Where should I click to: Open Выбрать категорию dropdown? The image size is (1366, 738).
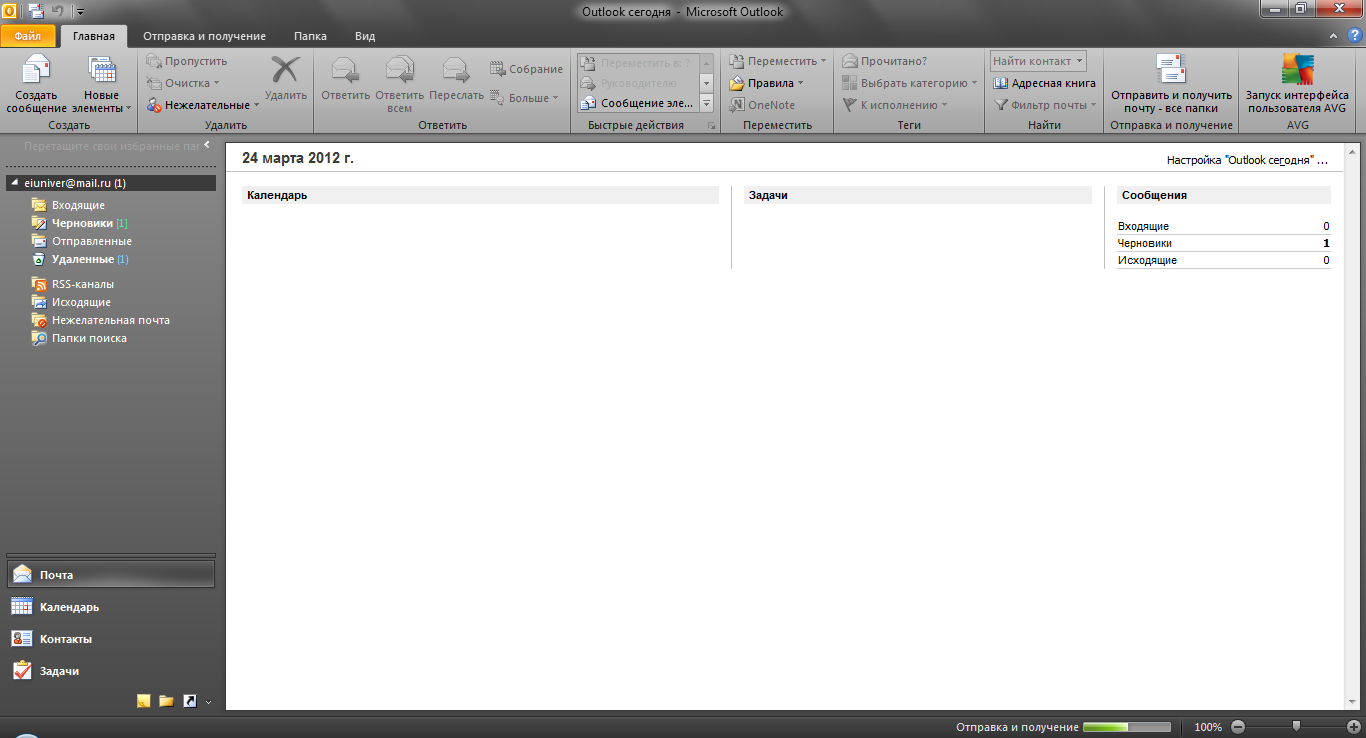point(909,83)
